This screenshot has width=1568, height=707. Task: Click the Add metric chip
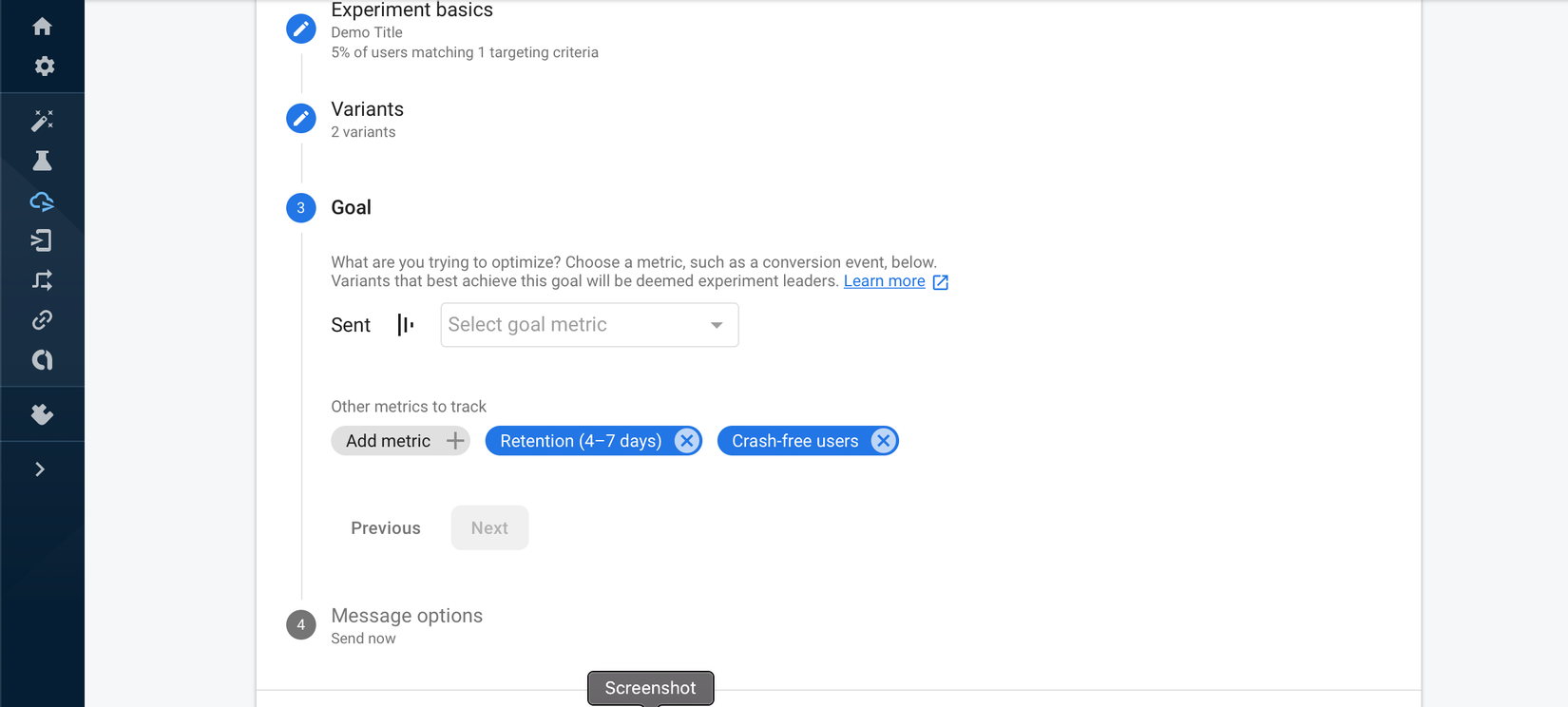(400, 441)
